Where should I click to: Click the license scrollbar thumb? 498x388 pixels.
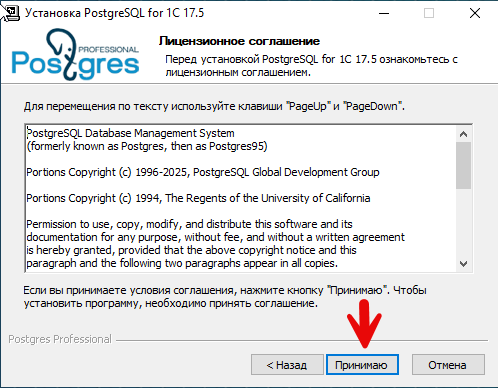pos(463,165)
